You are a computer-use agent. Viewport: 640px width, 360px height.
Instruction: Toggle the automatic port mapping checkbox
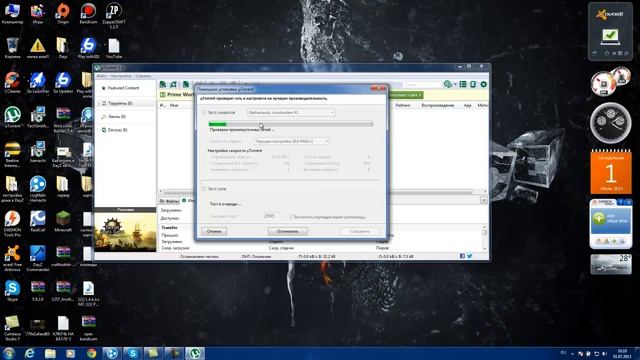click(x=291, y=217)
